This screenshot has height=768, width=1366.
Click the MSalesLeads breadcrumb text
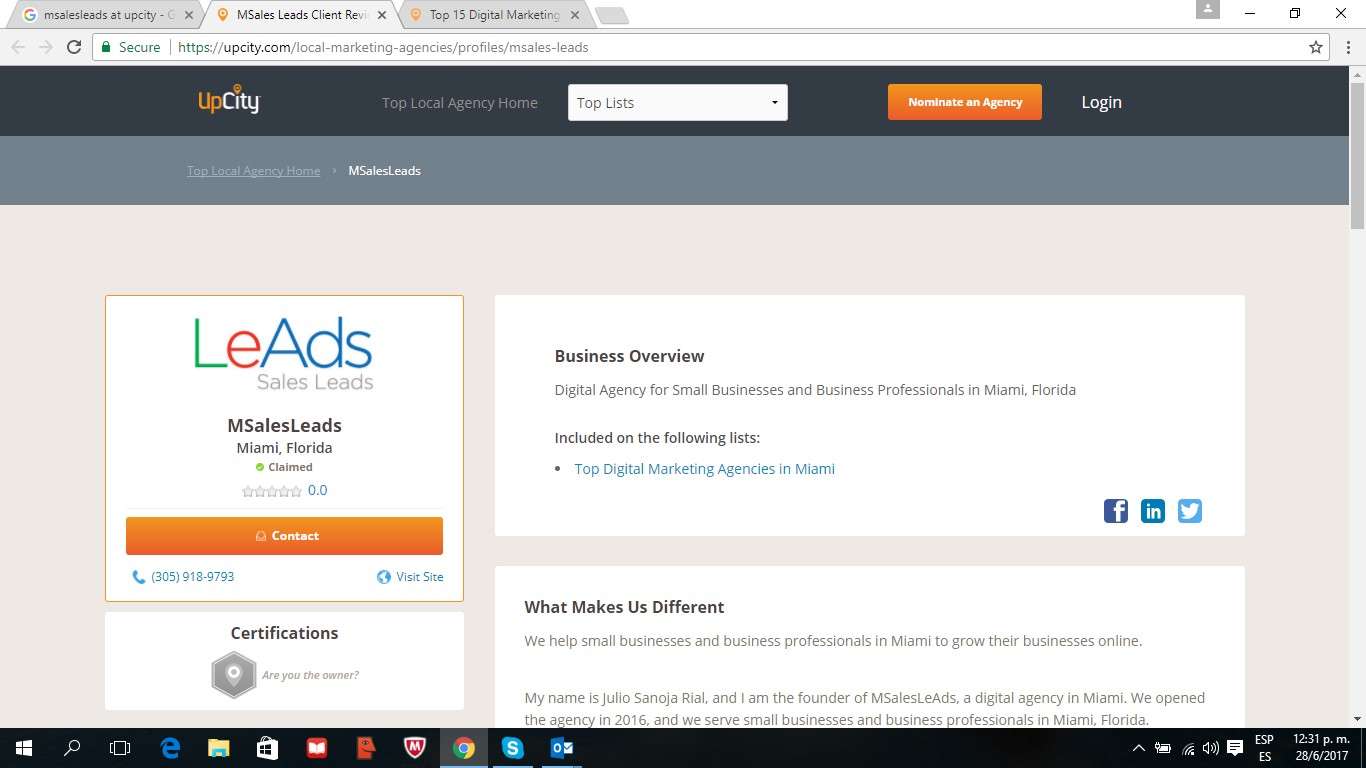coord(384,171)
